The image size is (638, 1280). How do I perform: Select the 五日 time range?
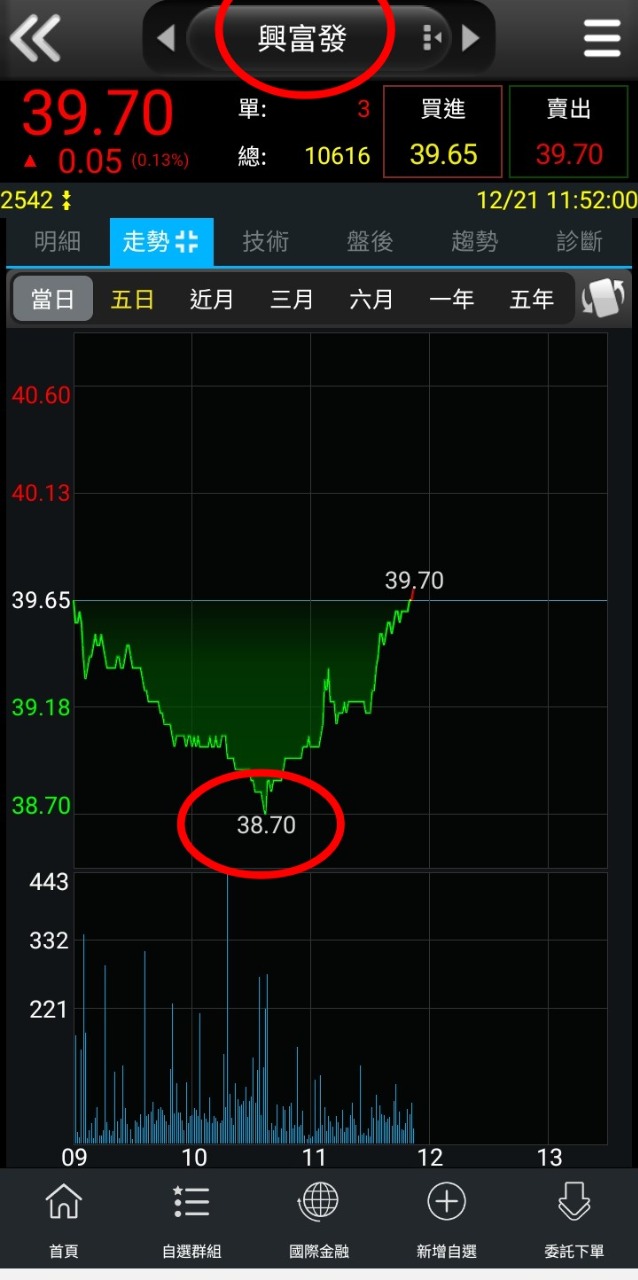coord(132,299)
